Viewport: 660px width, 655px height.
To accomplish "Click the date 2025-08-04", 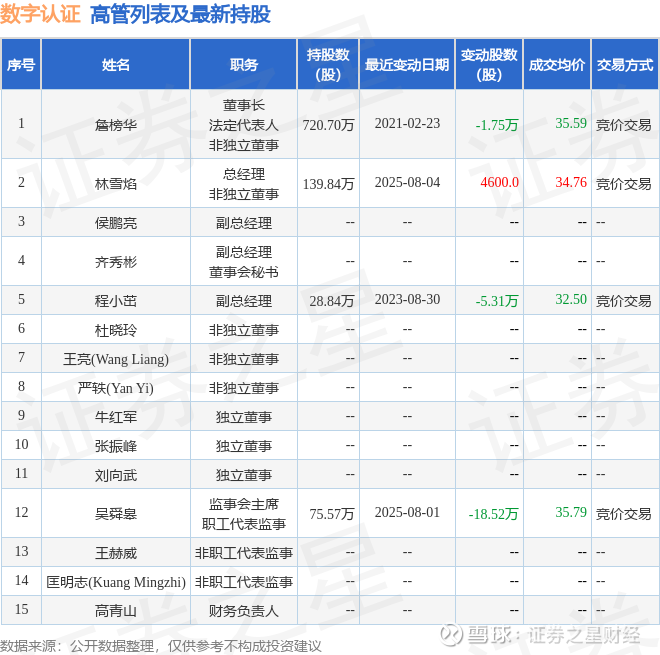I will tap(407, 182).
